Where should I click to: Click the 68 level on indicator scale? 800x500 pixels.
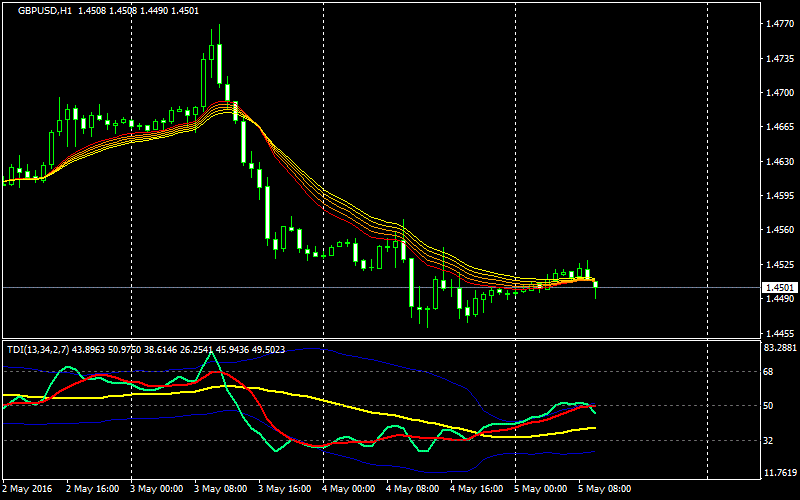[x=768, y=371]
